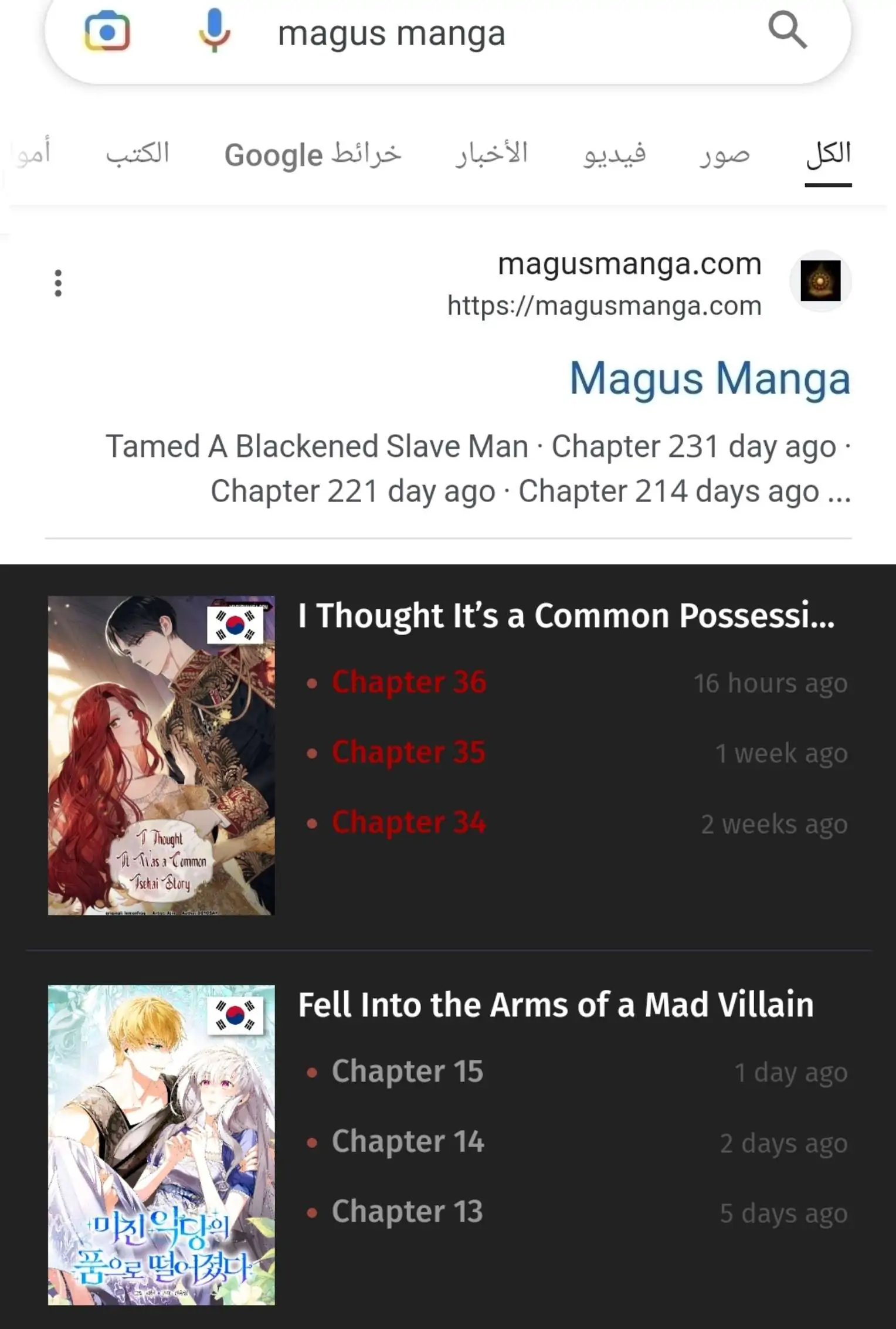Tap the magnifying glass search icon
The image size is (896, 1329).
(787, 30)
